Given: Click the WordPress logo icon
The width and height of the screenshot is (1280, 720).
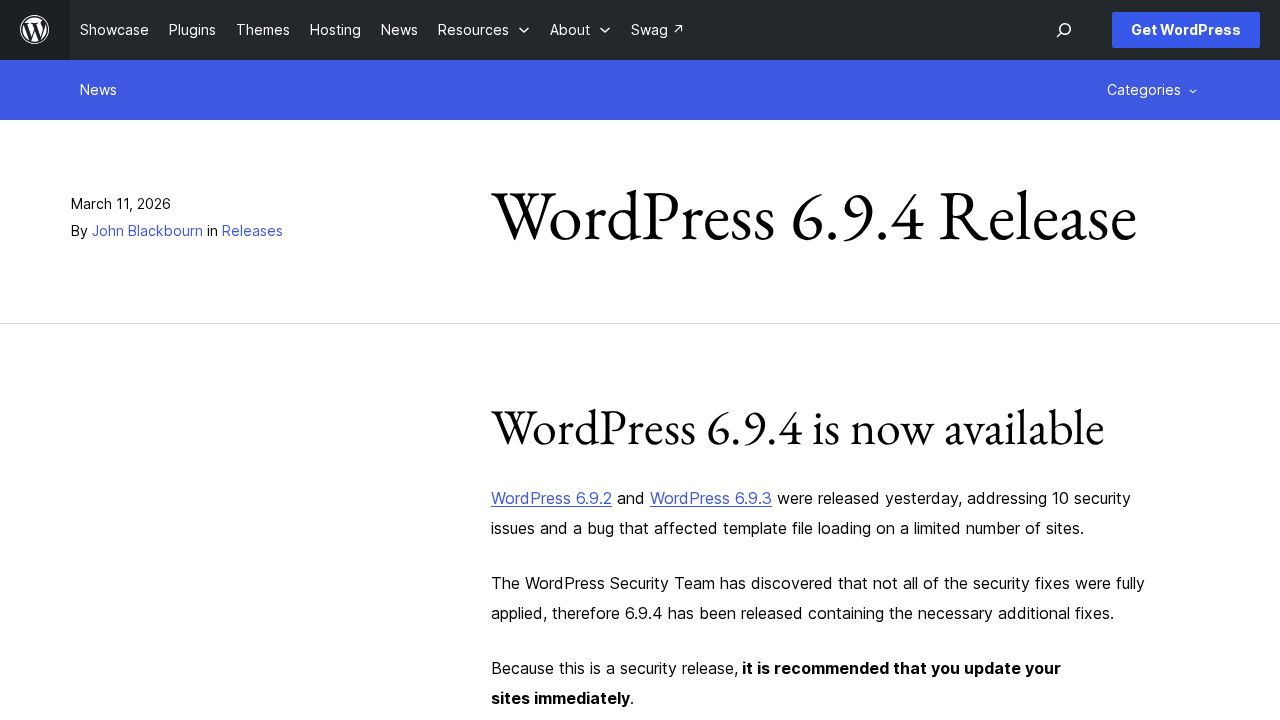Looking at the screenshot, I should coord(35,30).
